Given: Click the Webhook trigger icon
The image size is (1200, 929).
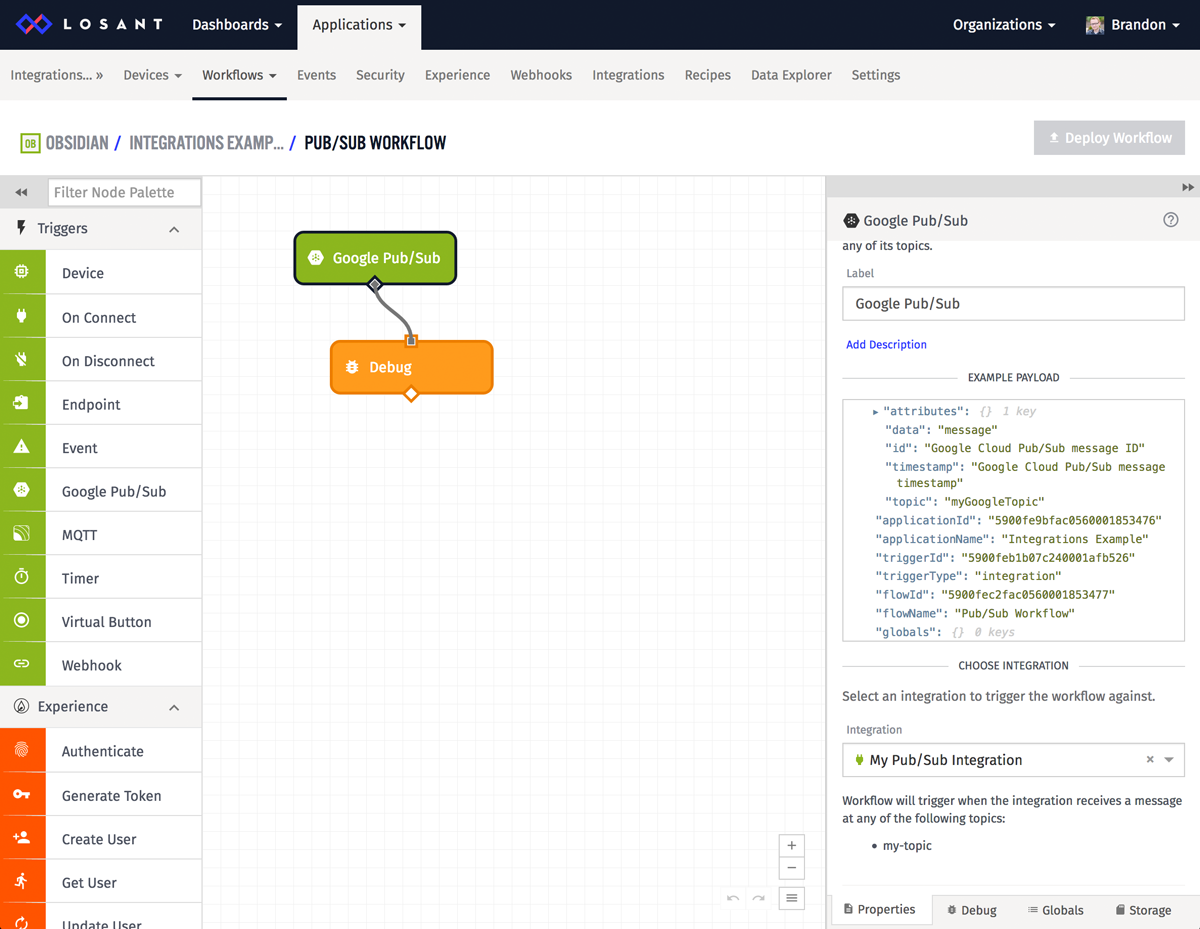Looking at the screenshot, I should [x=22, y=663].
